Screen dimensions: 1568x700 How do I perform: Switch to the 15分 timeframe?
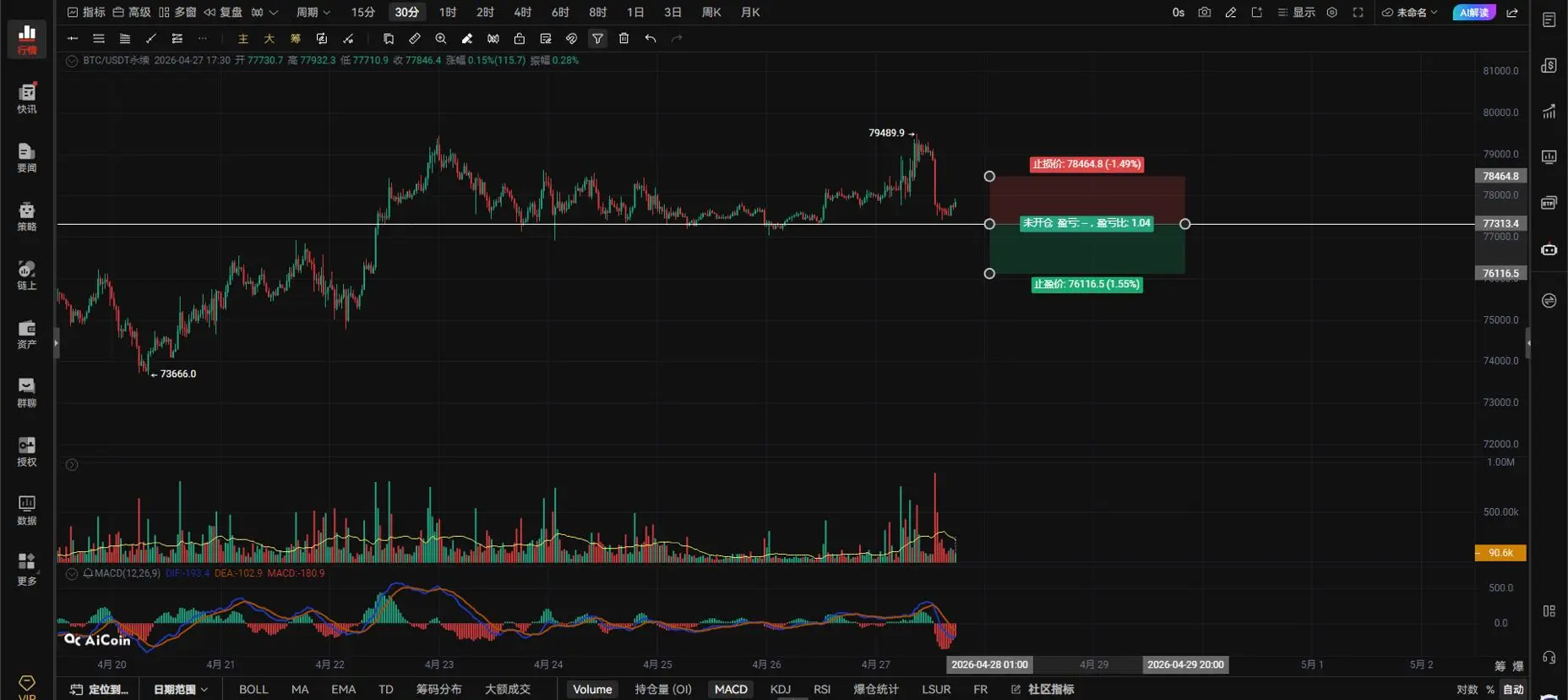(x=363, y=12)
